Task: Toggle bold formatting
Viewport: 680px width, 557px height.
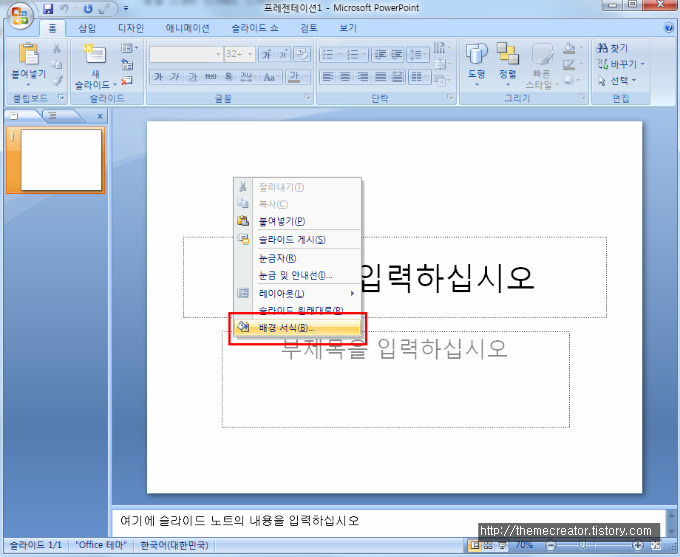Action: (158, 77)
